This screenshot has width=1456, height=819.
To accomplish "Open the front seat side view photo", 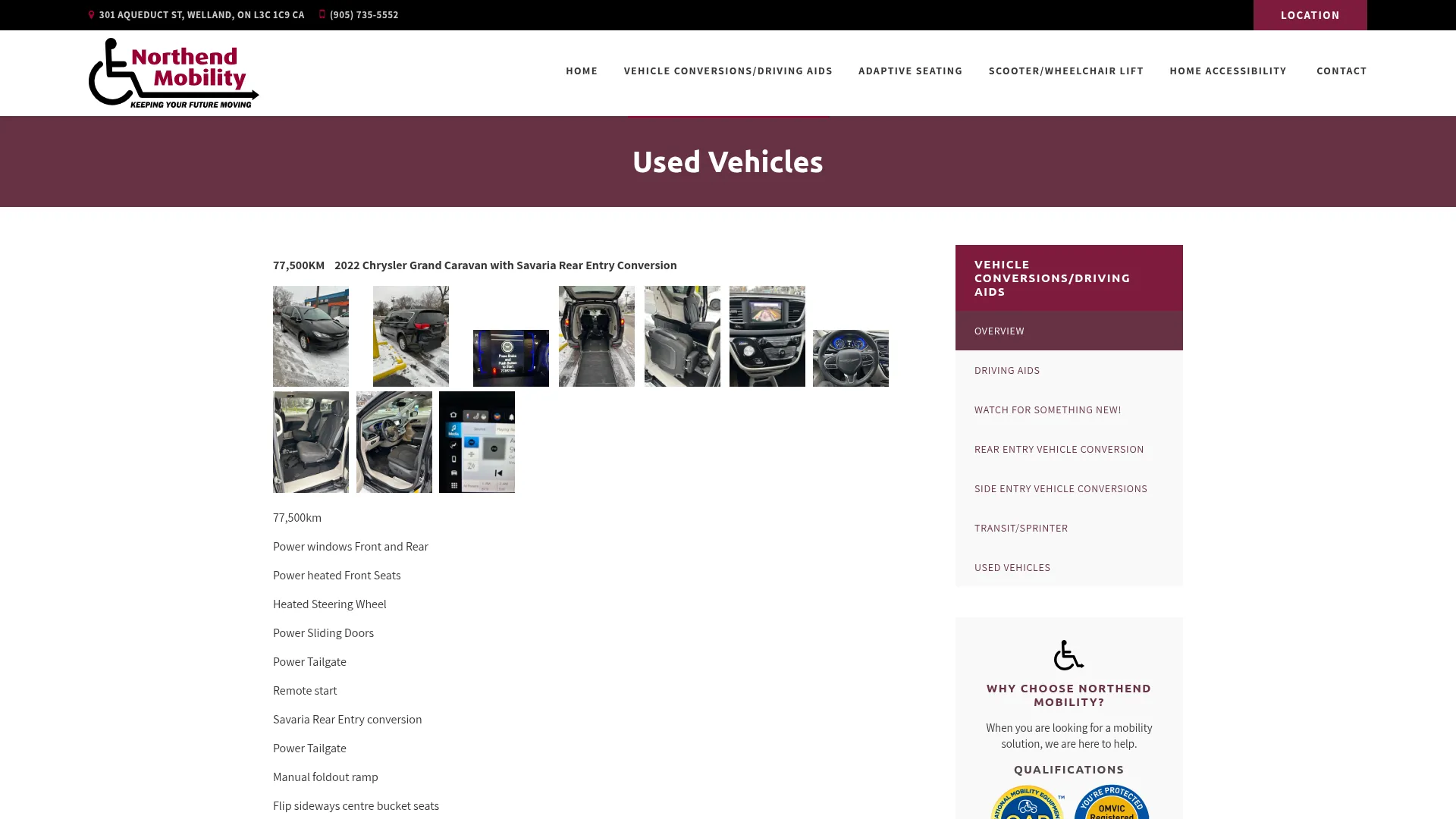I will 682,336.
